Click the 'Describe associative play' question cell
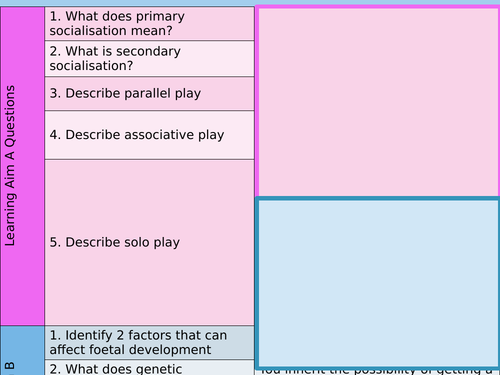 pos(149,135)
